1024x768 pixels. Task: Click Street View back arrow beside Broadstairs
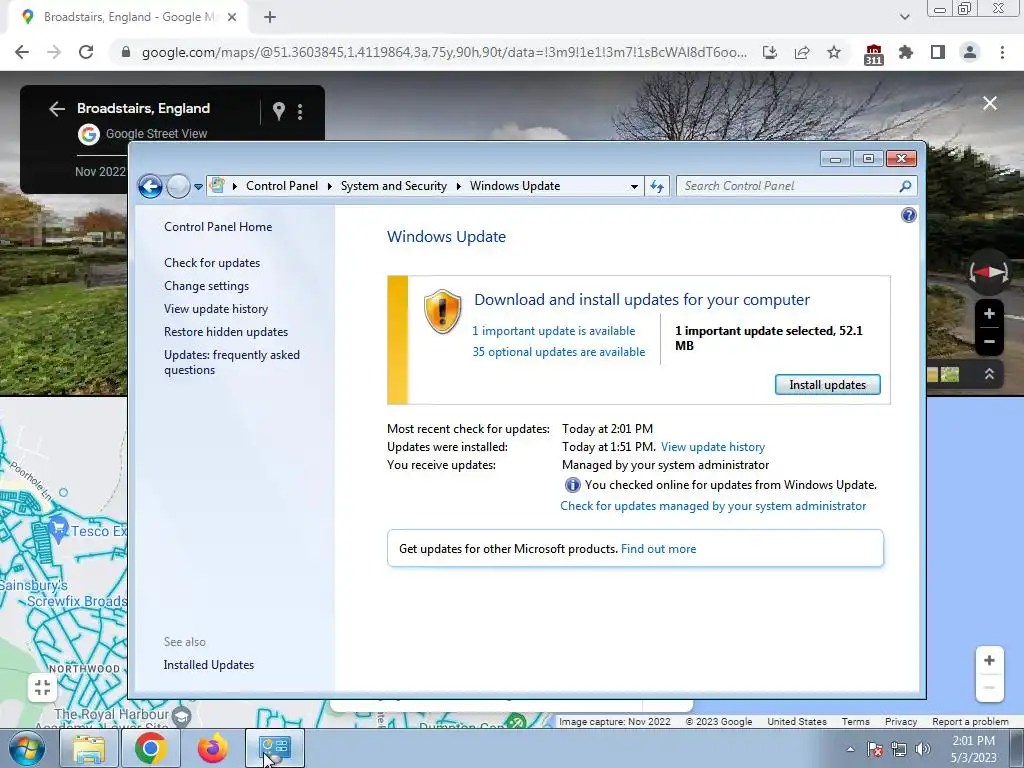(x=57, y=109)
